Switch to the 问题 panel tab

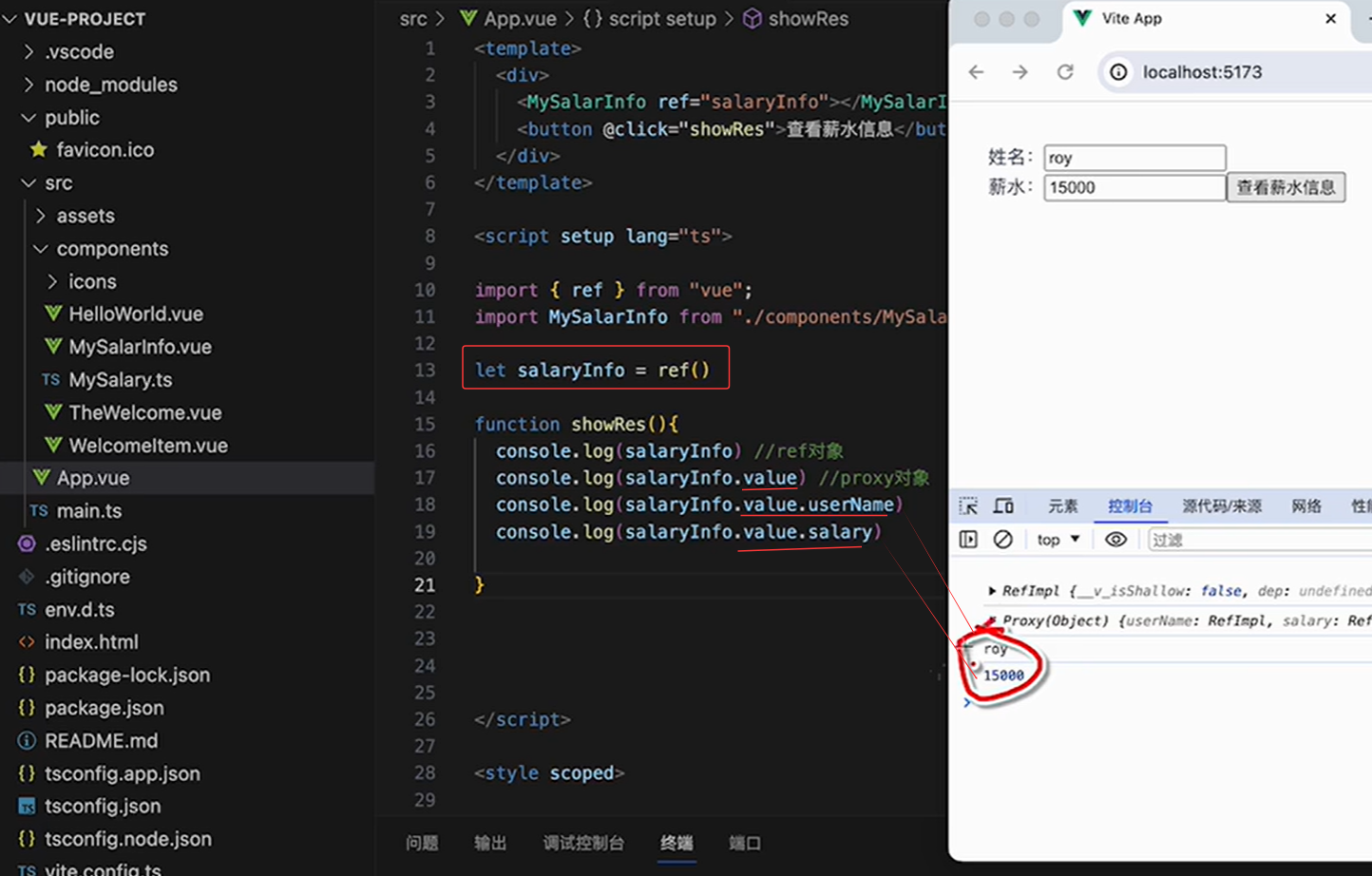point(422,843)
